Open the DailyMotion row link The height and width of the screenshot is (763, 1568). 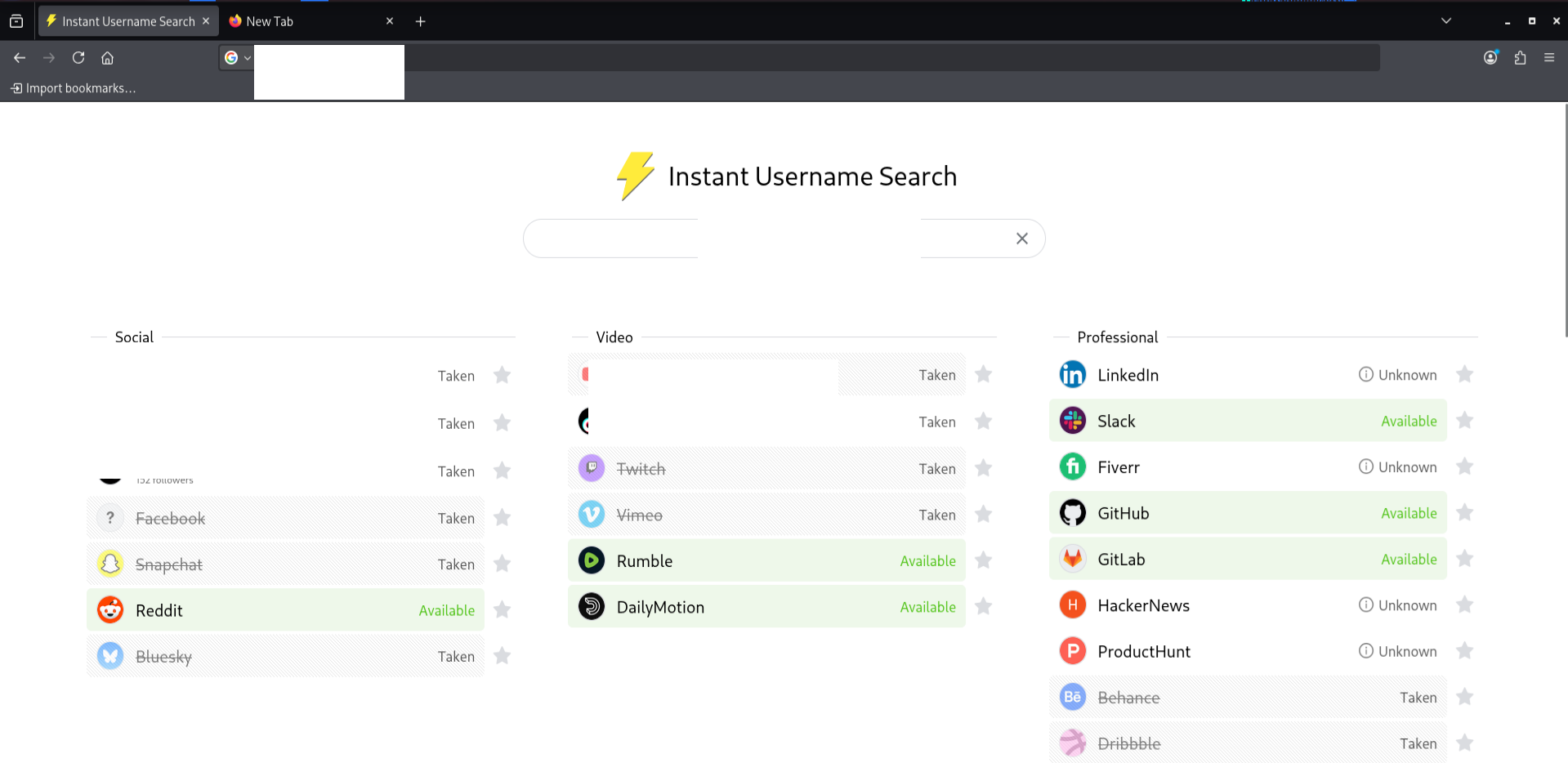[x=766, y=606]
